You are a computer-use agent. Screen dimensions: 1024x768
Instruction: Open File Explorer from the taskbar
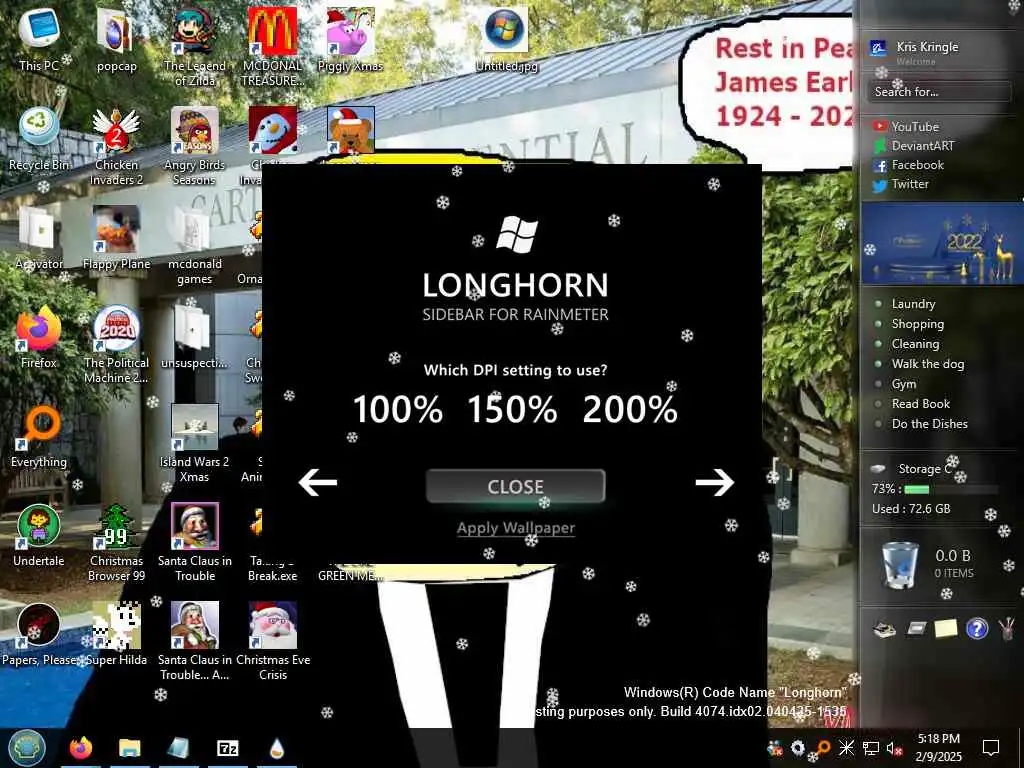pyautogui.click(x=129, y=748)
